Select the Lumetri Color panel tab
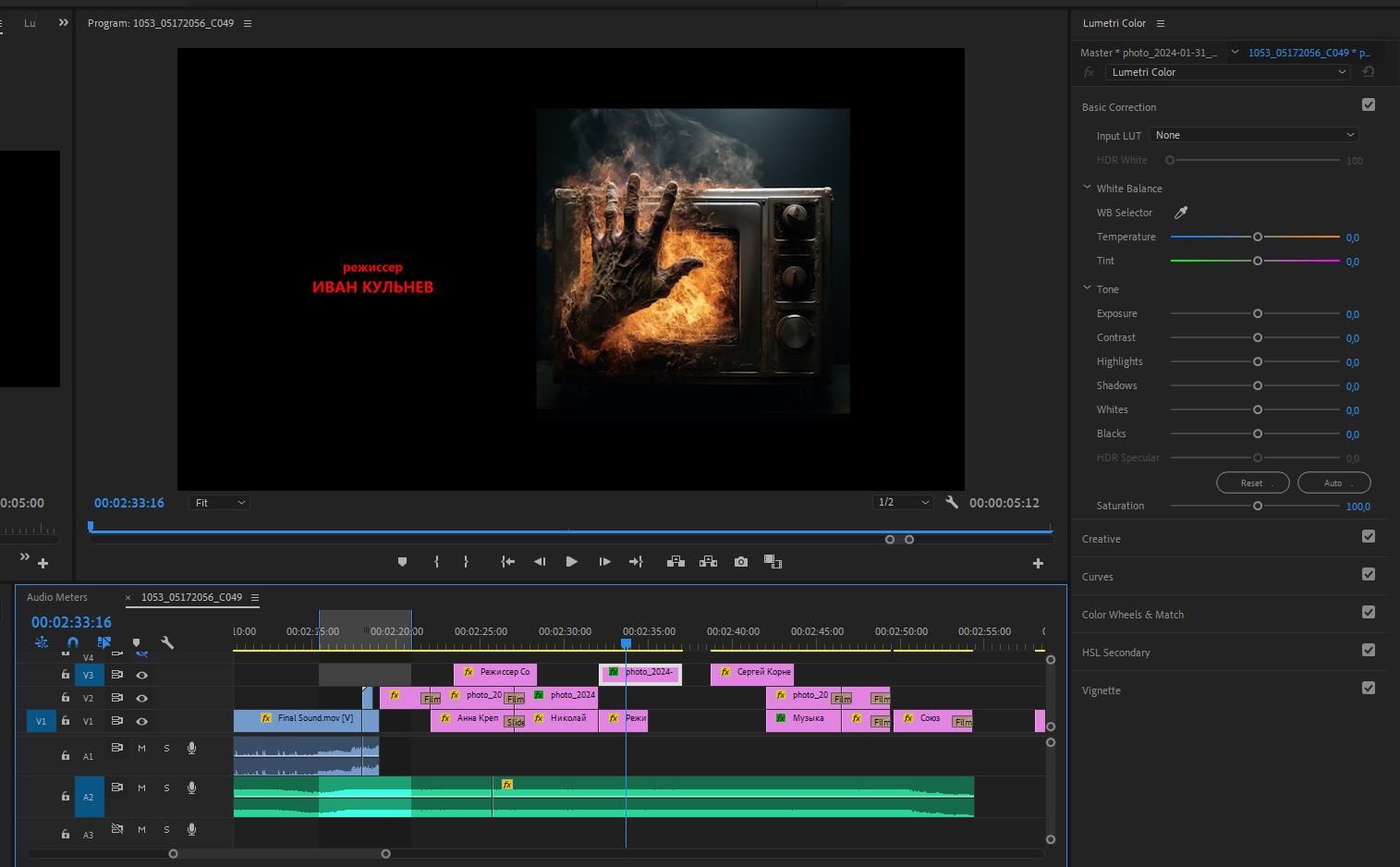The height and width of the screenshot is (867, 1400). click(1114, 23)
